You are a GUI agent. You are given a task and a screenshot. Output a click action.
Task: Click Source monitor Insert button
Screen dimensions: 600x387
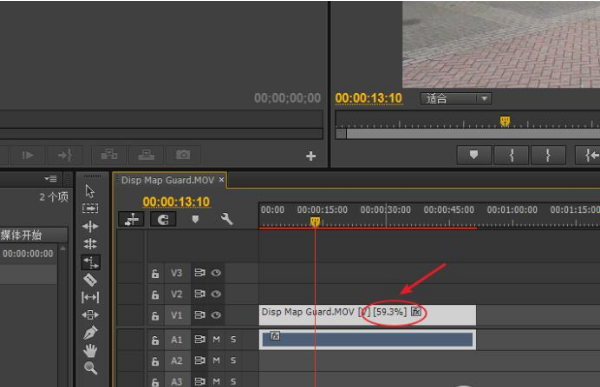pyautogui.click(x=109, y=155)
